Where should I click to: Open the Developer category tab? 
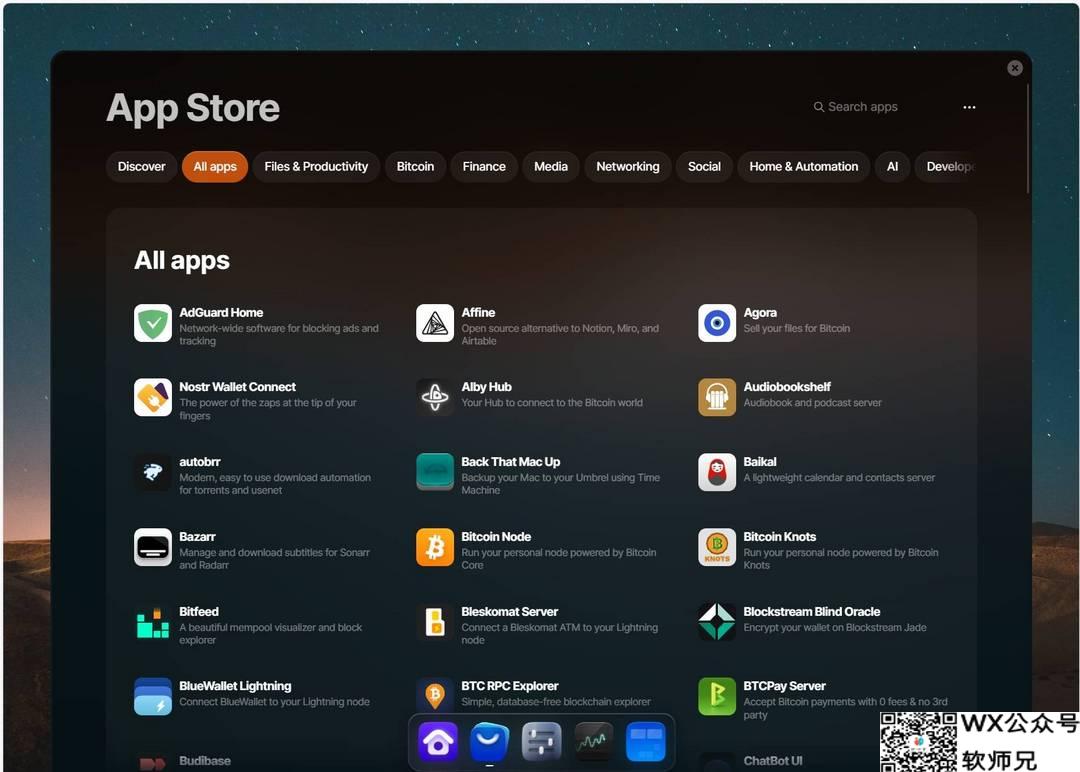click(x=946, y=167)
